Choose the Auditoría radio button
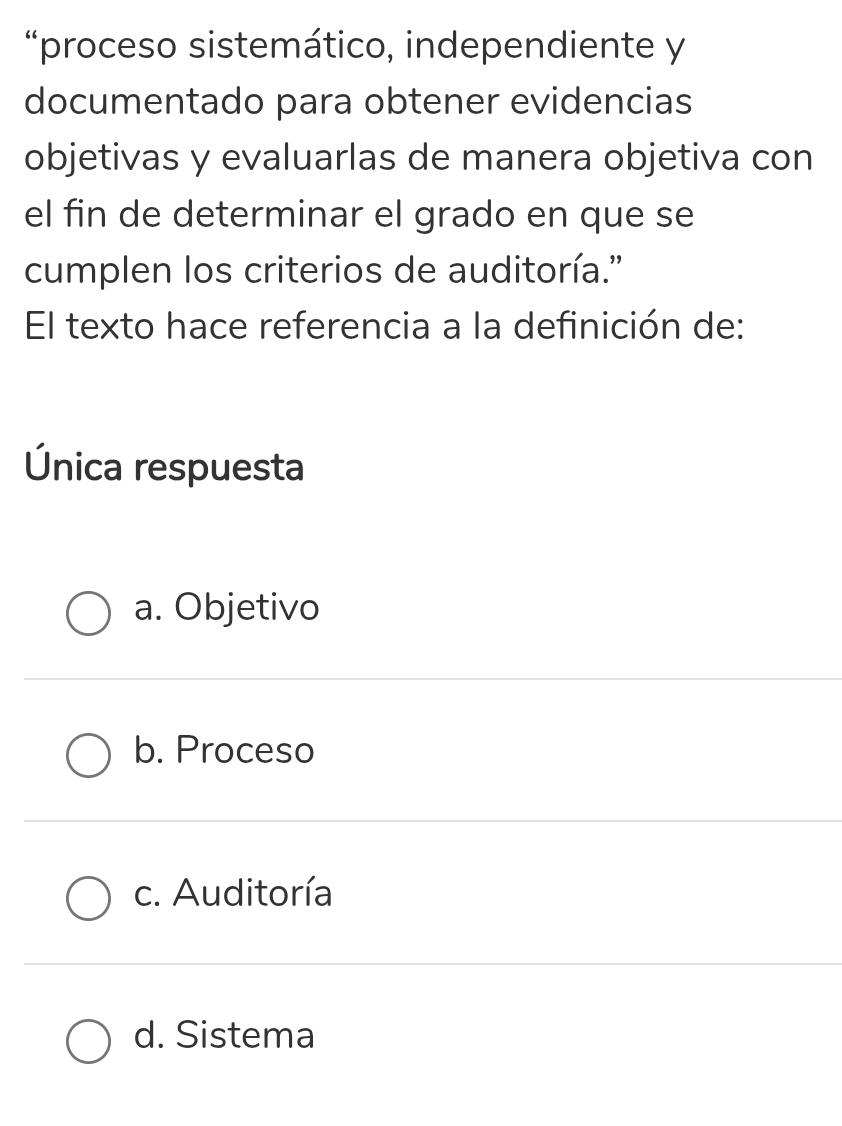The width and height of the screenshot is (842, 1126). click(x=88, y=899)
